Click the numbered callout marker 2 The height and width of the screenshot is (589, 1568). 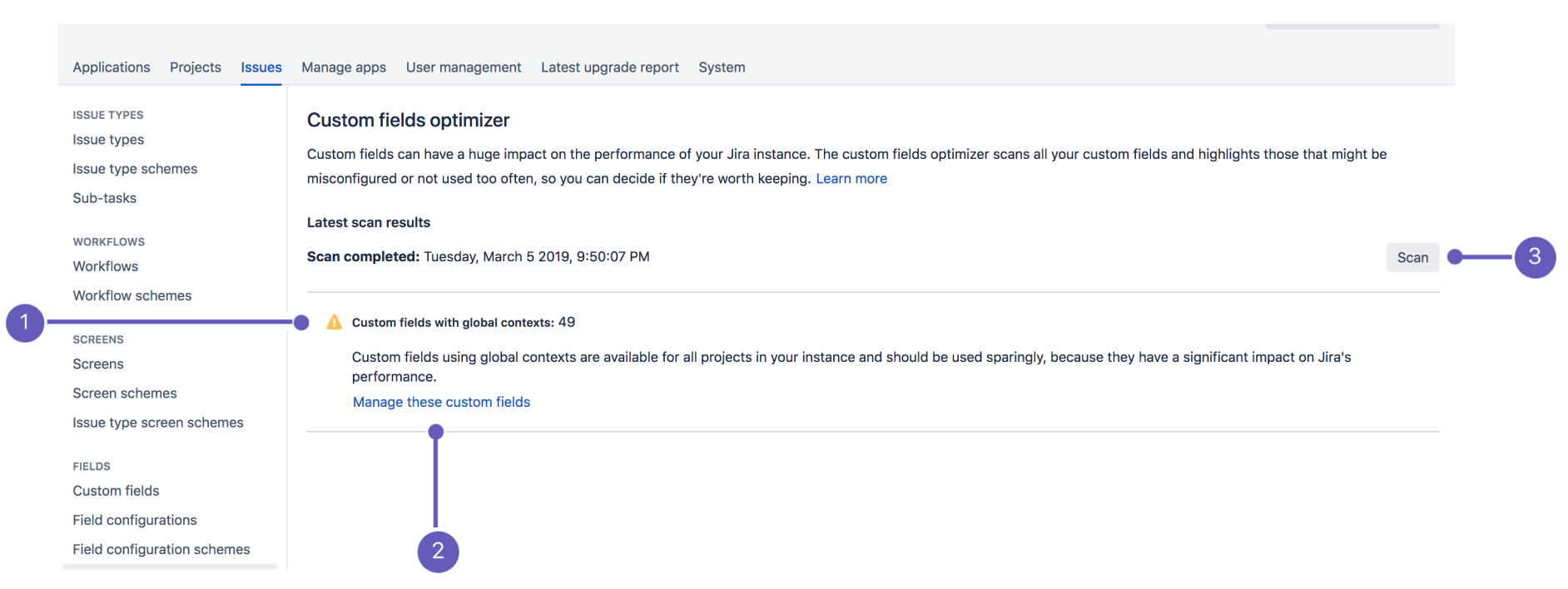point(438,551)
